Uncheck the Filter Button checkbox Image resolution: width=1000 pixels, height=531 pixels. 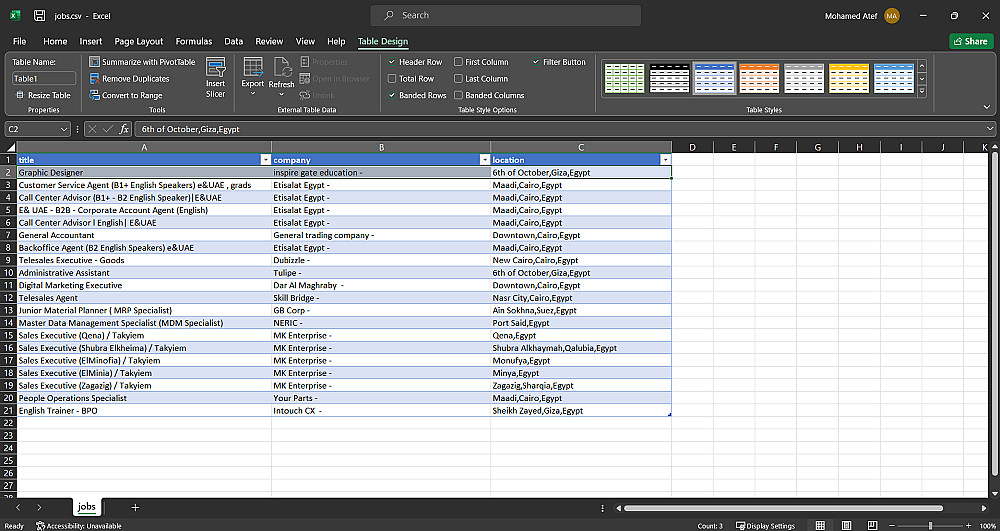[x=536, y=62]
